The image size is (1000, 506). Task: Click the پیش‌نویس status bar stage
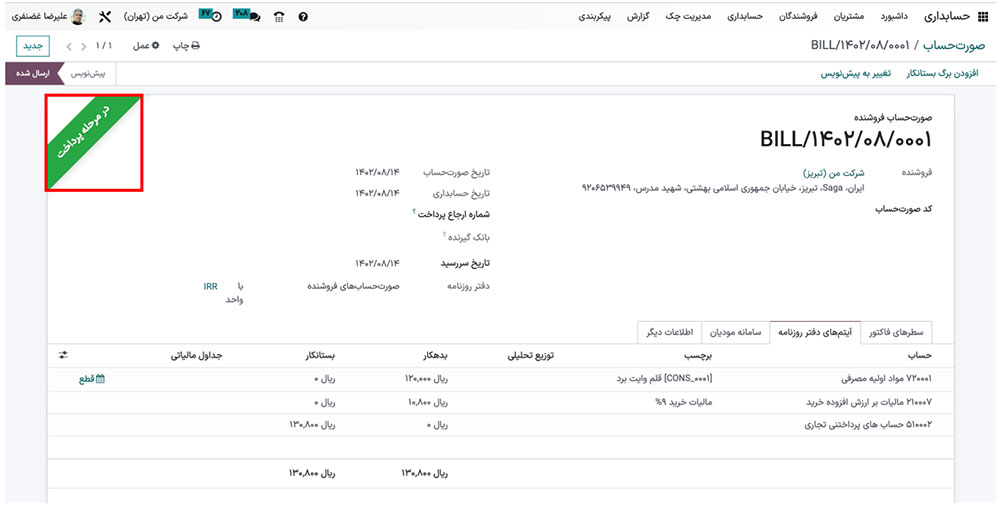coord(92,74)
